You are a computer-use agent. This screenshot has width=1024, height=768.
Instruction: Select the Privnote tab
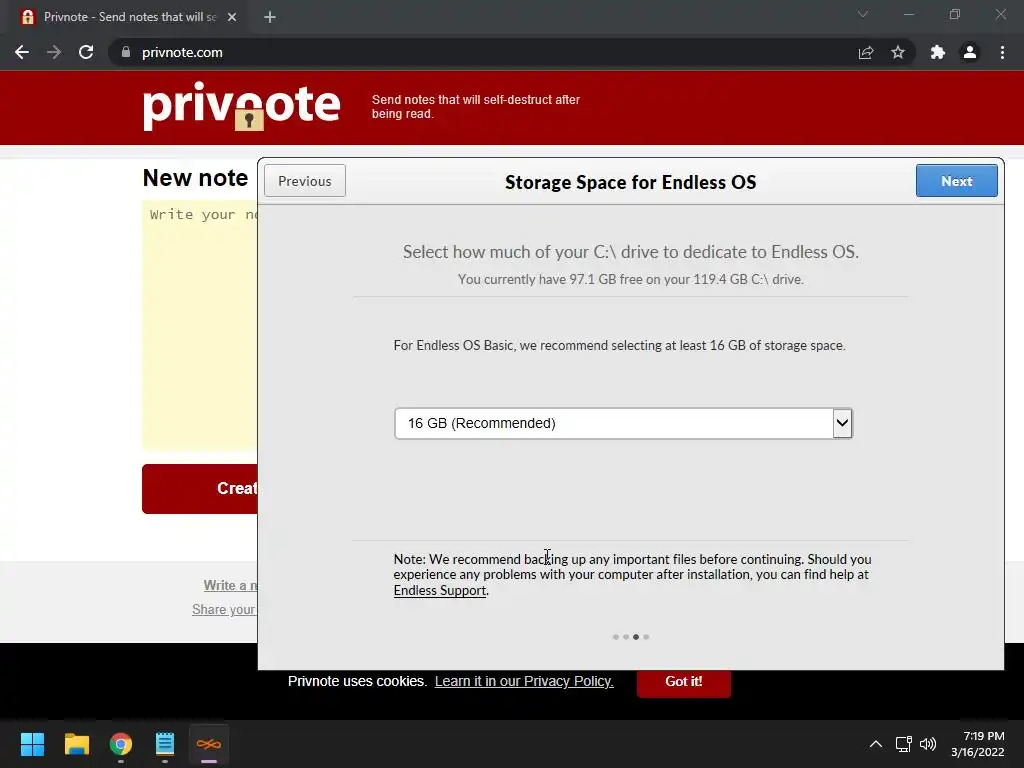pos(129,17)
